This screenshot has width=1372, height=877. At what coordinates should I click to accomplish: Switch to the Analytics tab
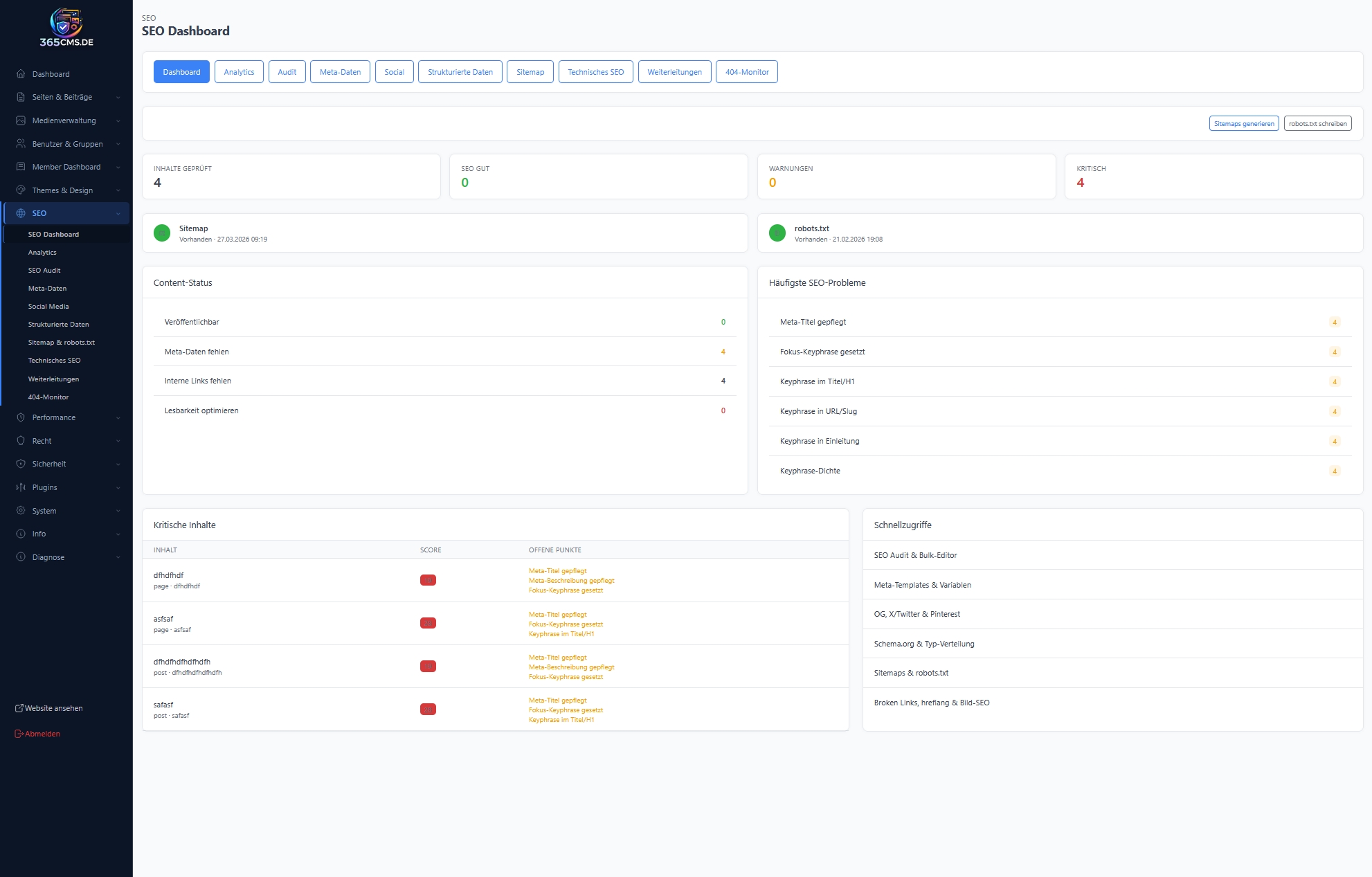coord(239,72)
